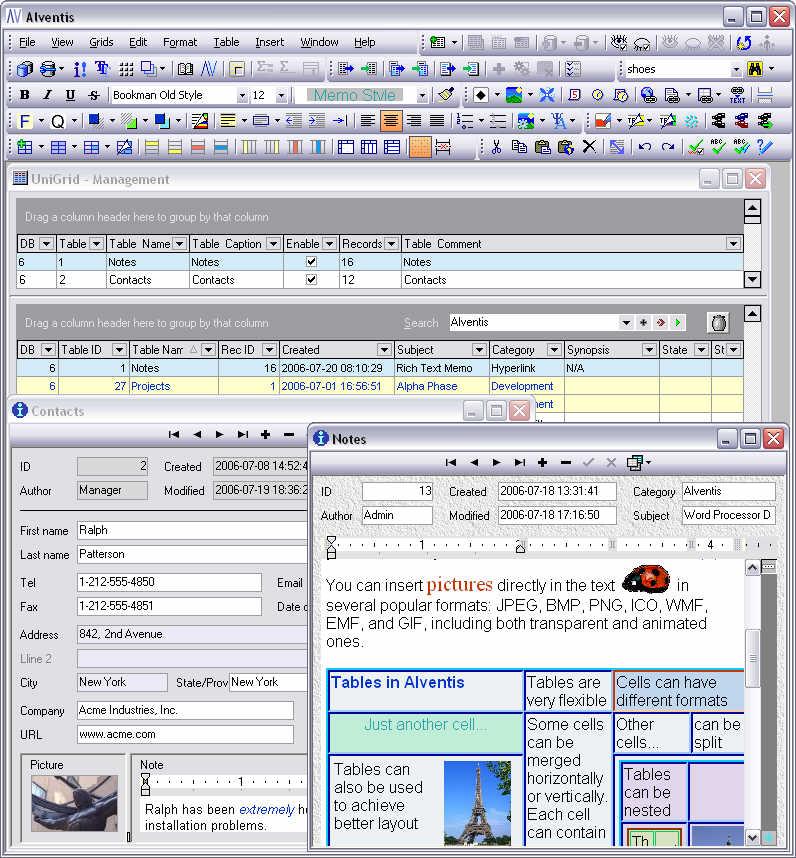The height and width of the screenshot is (858, 796).
Task: Toggle bold formatting in the toolbar
Action: click(25, 95)
